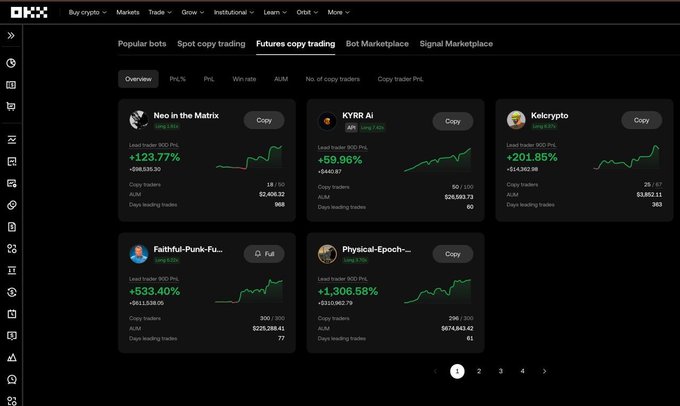Switch to Bot Marketplace tab
Image resolution: width=680 pixels, height=406 pixels.
(x=377, y=44)
